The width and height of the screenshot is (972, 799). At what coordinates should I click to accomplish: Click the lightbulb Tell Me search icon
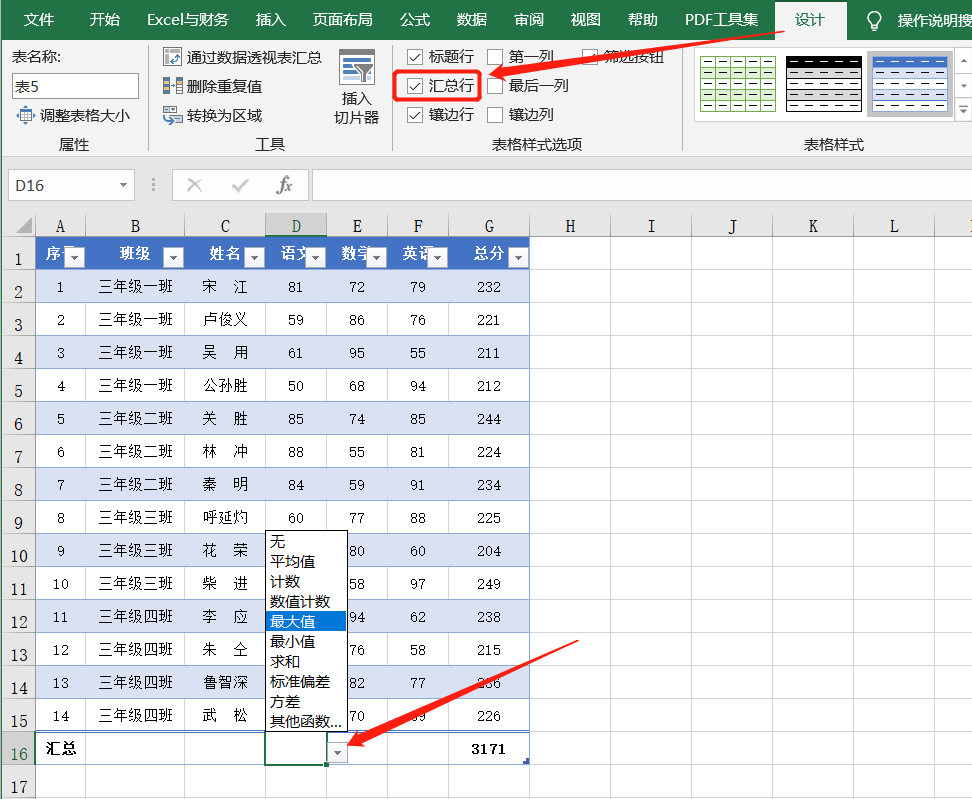click(874, 21)
